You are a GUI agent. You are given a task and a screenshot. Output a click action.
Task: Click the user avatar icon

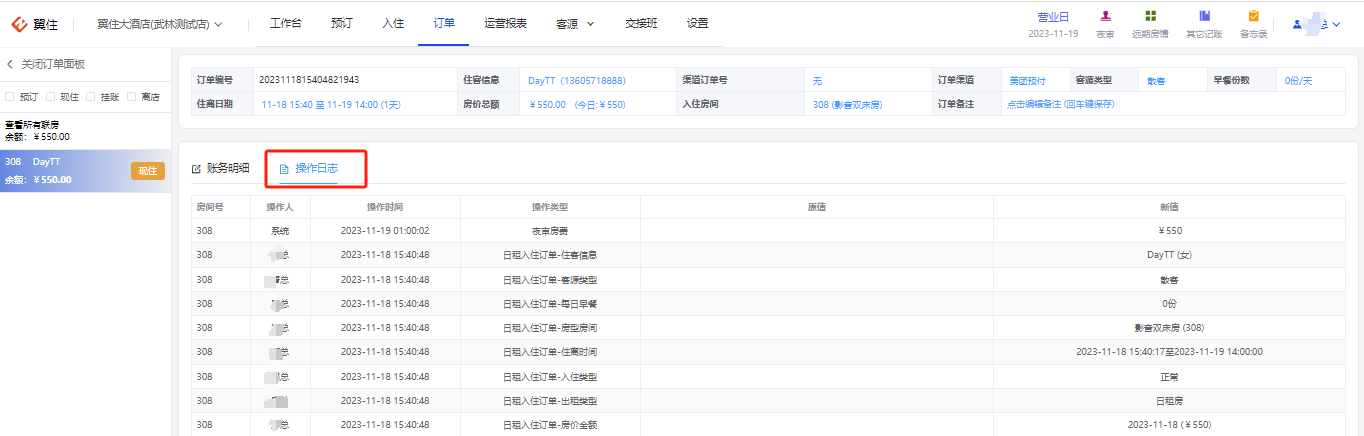(x=1298, y=24)
